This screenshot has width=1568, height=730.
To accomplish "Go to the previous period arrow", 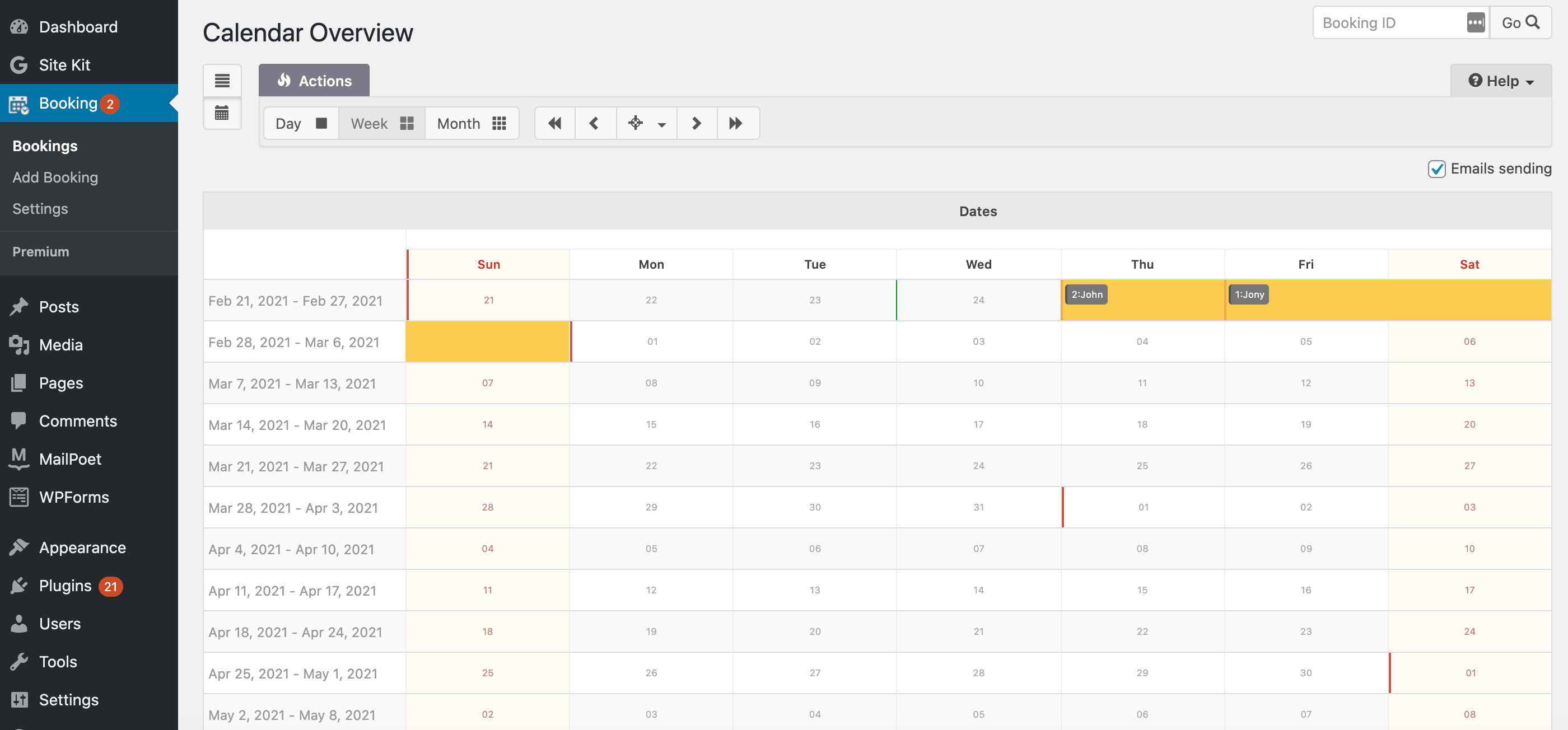I will point(595,124).
